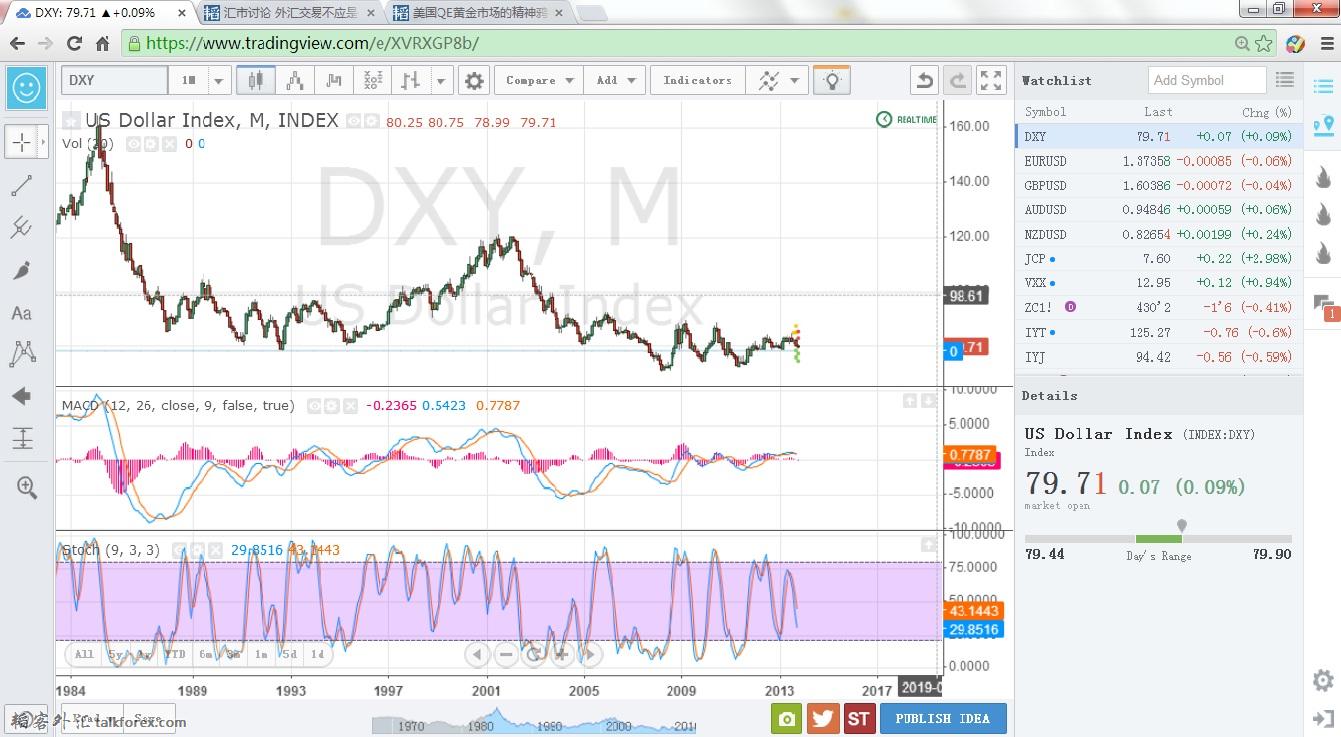The height and width of the screenshot is (737, 1341).
Task: Remove the MACD indicator
Action: click(x=350, y=406)
